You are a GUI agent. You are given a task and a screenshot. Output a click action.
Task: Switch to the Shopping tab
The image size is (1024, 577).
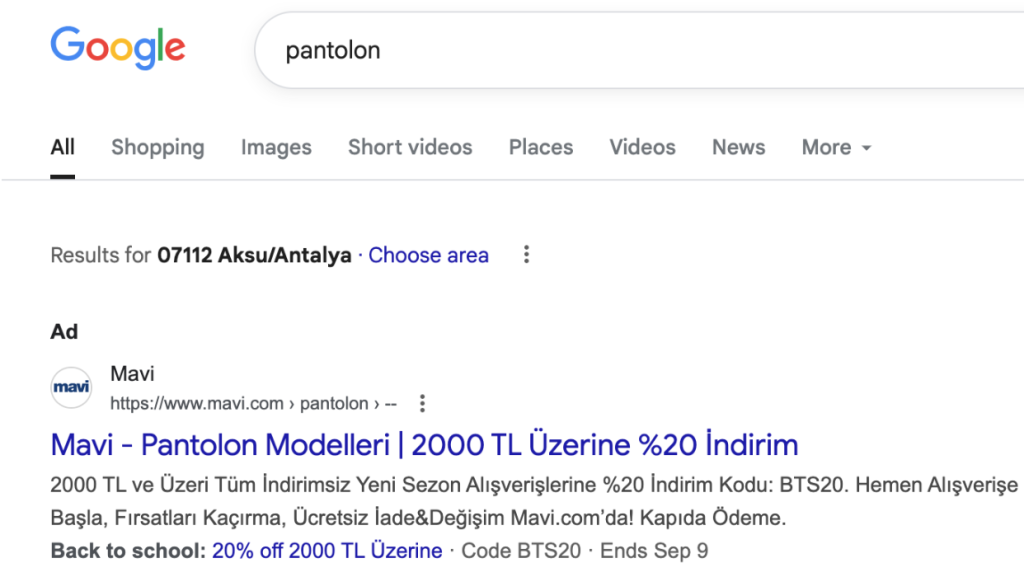pos(157,147)
